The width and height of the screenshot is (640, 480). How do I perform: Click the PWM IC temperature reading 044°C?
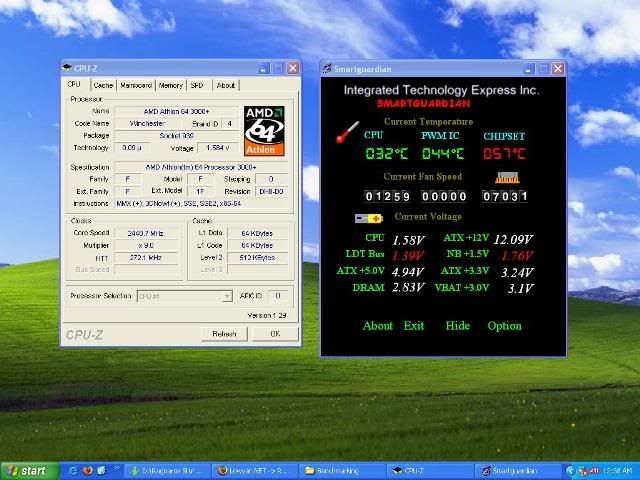point(443,154)
